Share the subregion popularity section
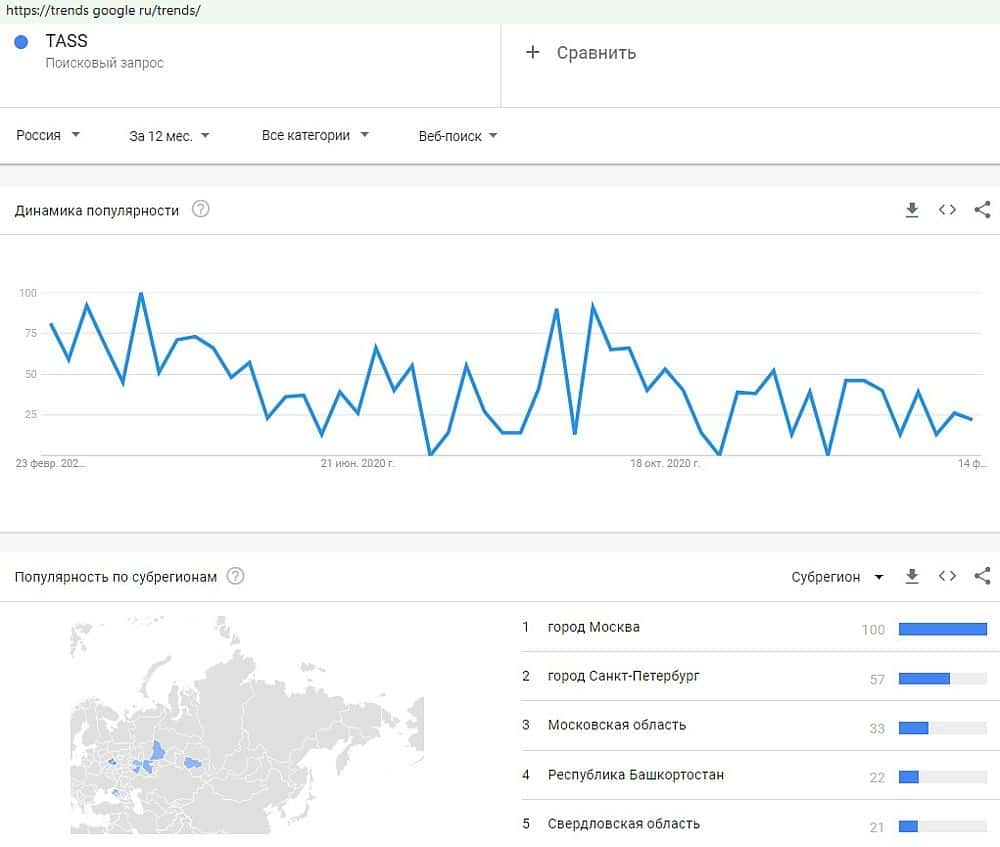This screenshot has width=1000, height=847. pyautogui.click(x=982, y=576)
